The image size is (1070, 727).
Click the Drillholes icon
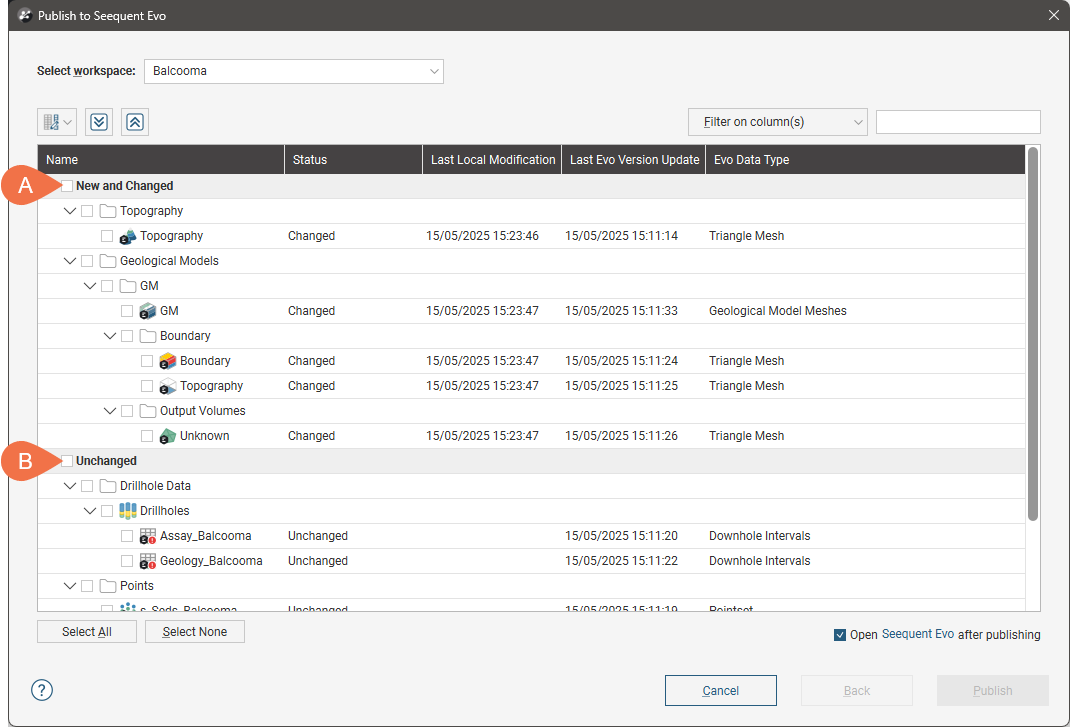tap(128, 511)
